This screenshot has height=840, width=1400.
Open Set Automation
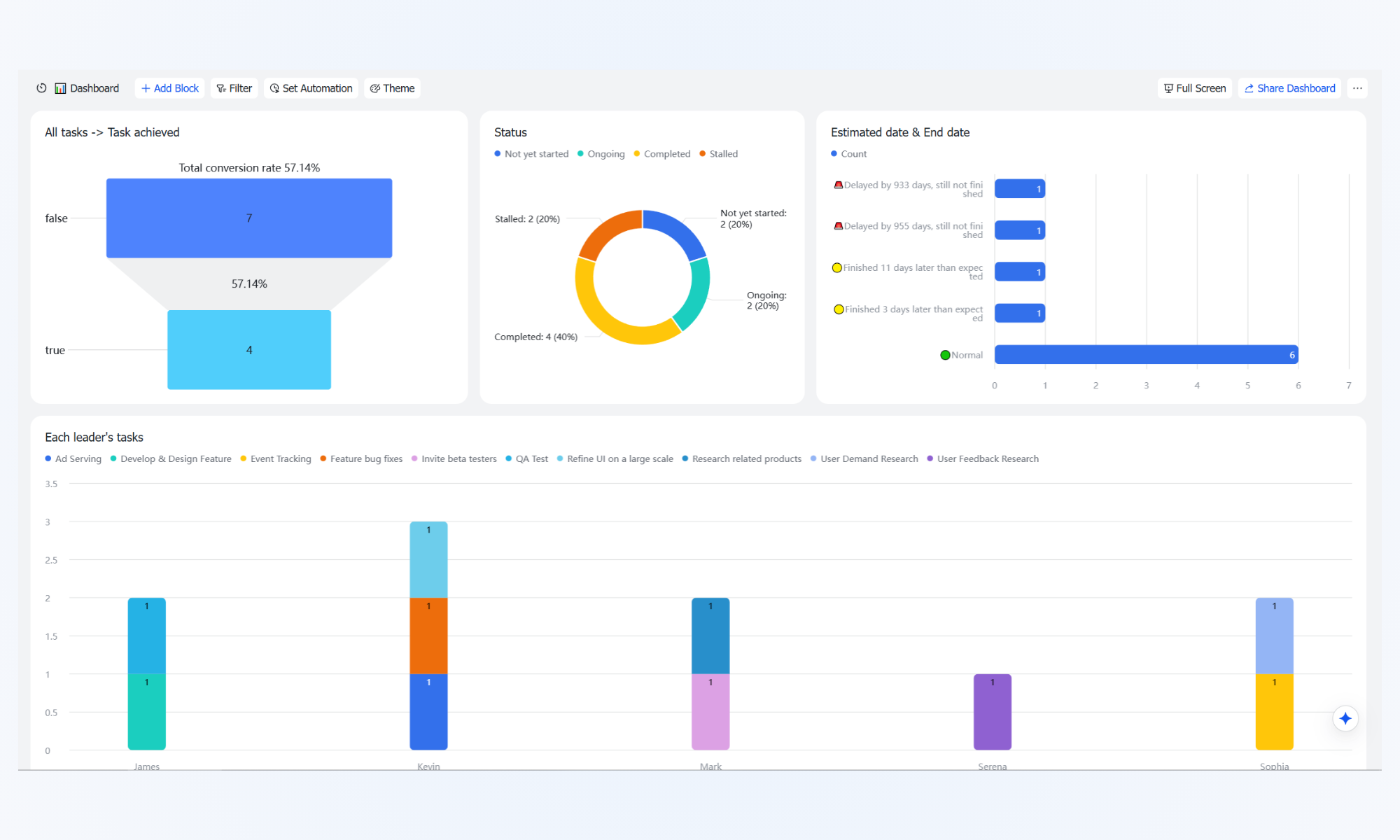[x=311, y=88]
